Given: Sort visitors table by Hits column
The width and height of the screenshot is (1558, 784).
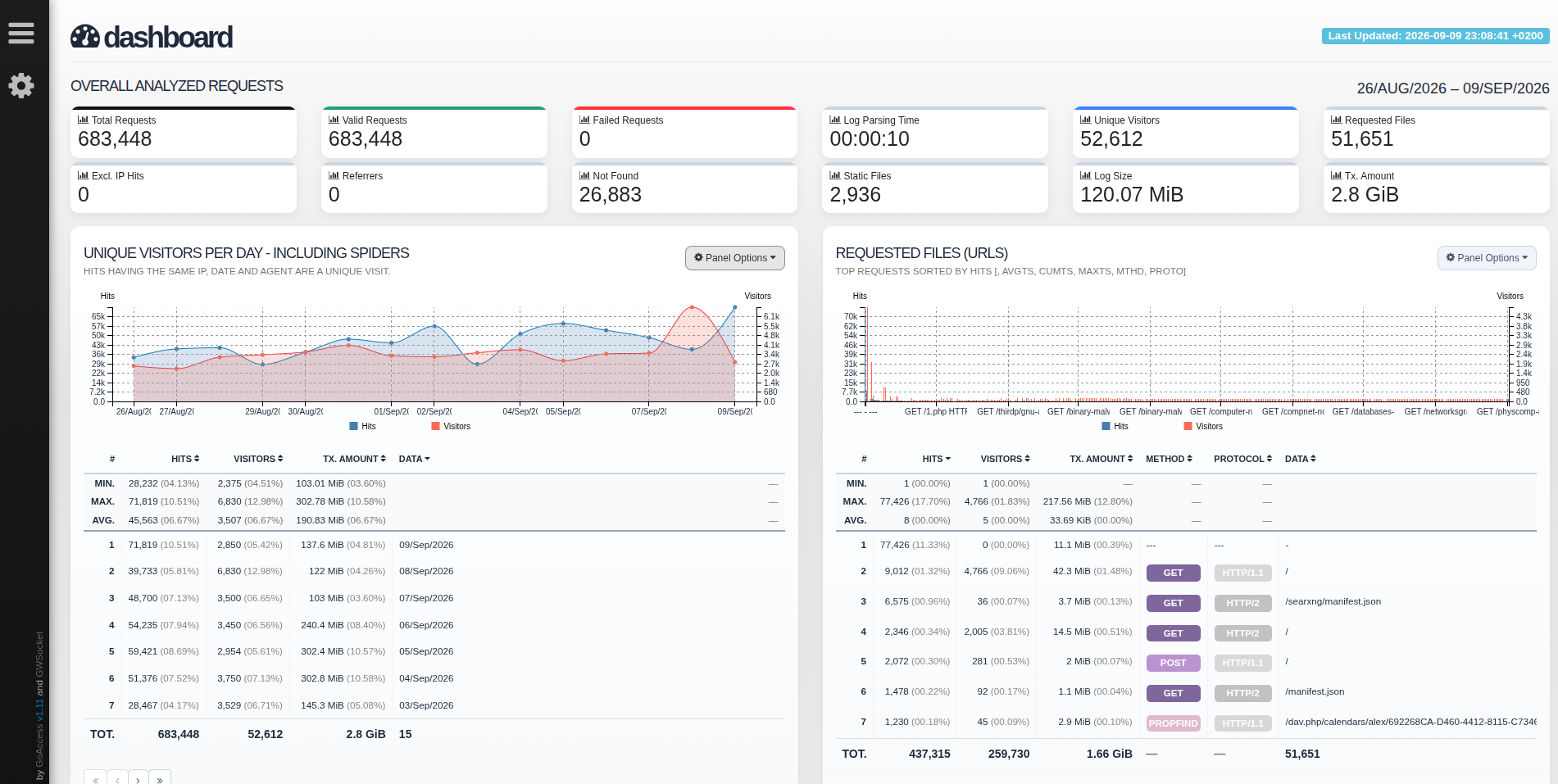Looking at the screenshot, I should point(185,459).
